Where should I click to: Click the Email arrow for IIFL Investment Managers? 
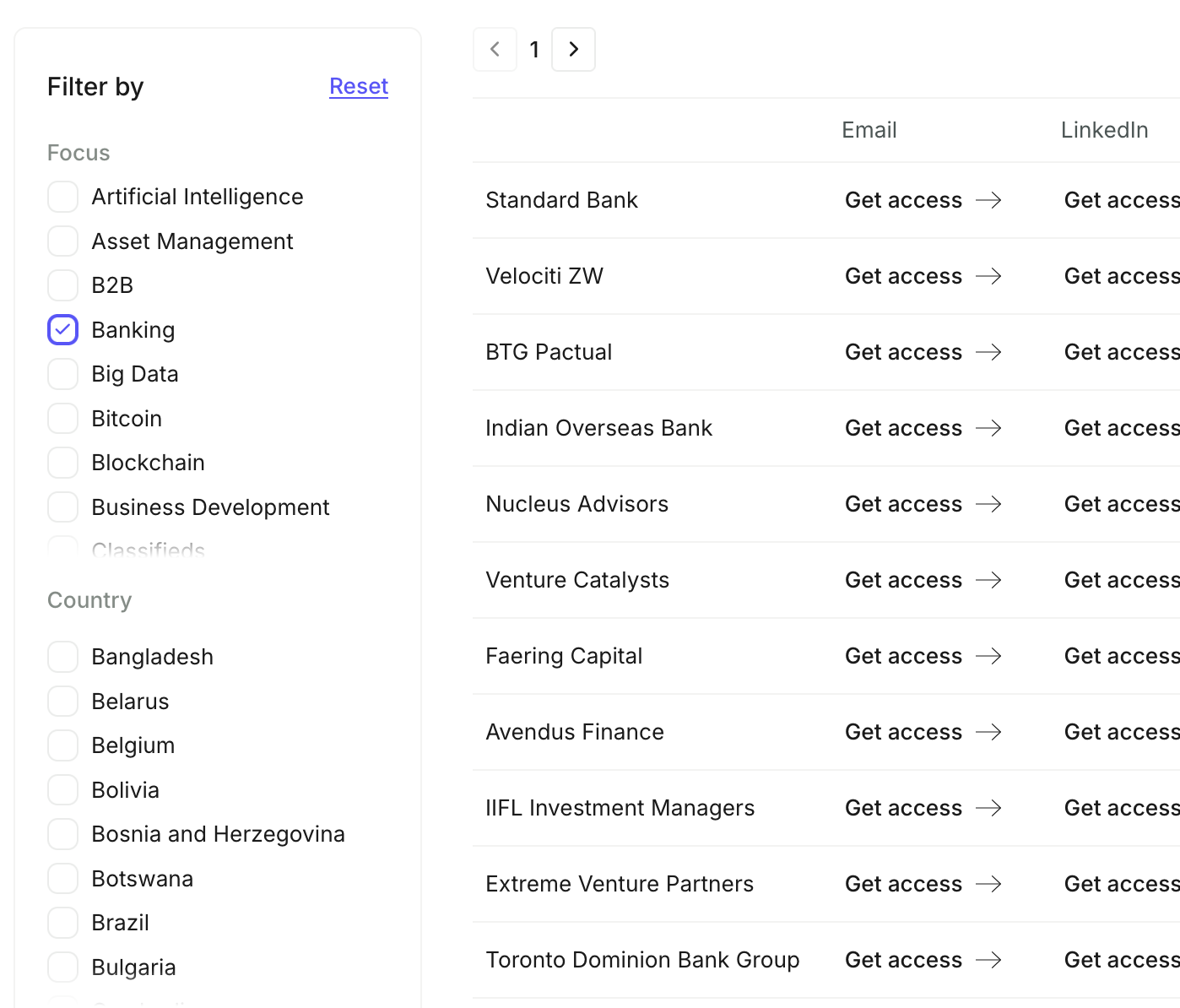(x=988, y=808)
